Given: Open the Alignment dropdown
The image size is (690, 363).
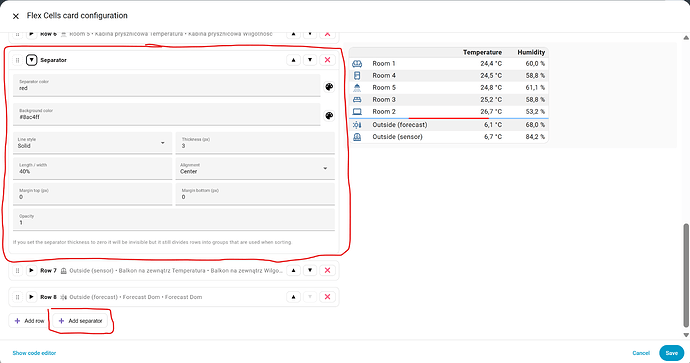Looking at the screenshot, I should coord(255,169).
